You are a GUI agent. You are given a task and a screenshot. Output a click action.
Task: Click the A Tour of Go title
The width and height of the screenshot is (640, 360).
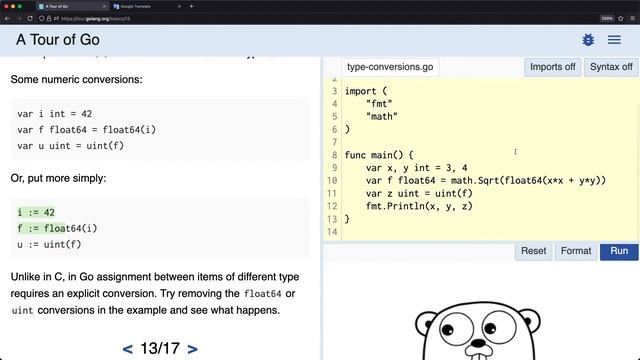coord(58,40)
